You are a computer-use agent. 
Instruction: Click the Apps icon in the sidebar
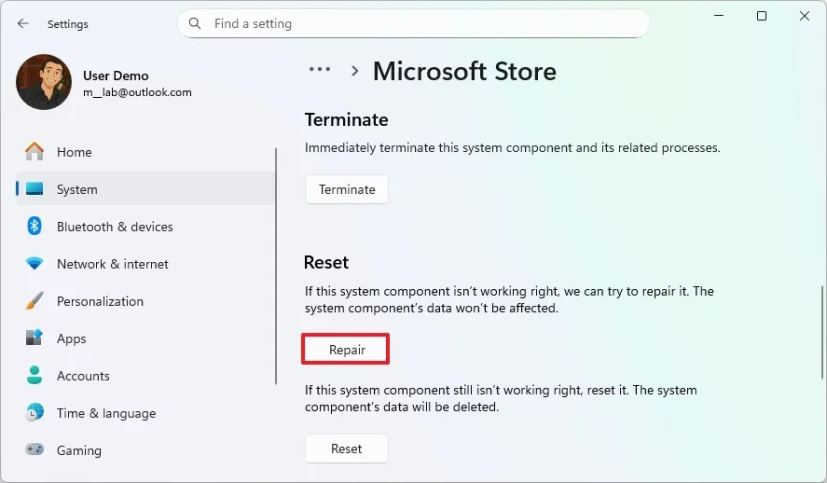pyautogui.click(x=34, y=338)
